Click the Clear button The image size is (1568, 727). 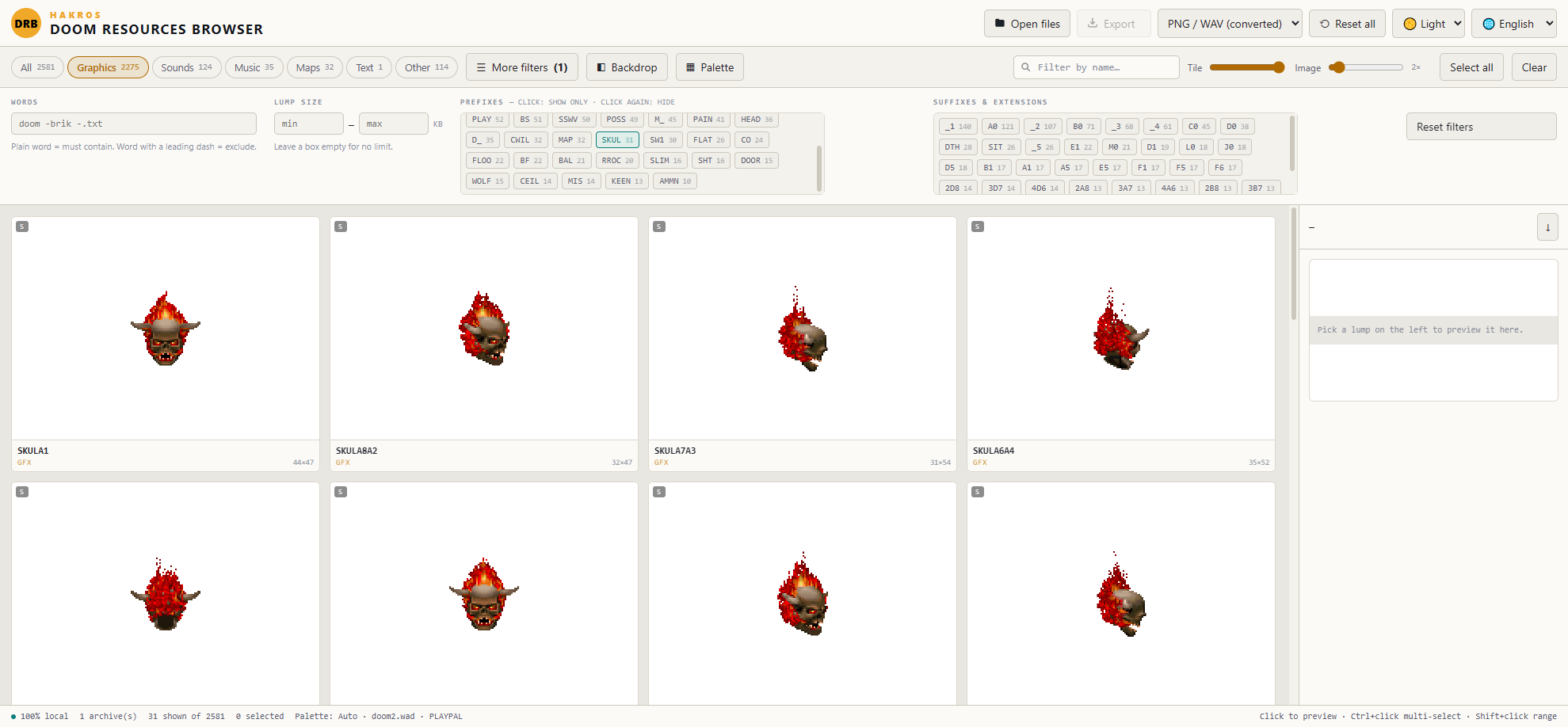pyautogui.click(x=1534, y=67)
